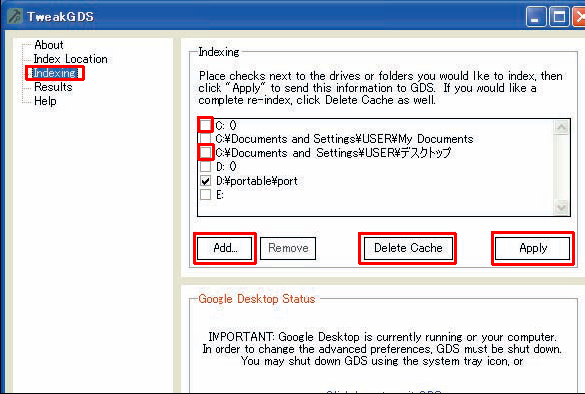Open the Help tree item
This screenshot has width=585, height=394.
(45, 101)
